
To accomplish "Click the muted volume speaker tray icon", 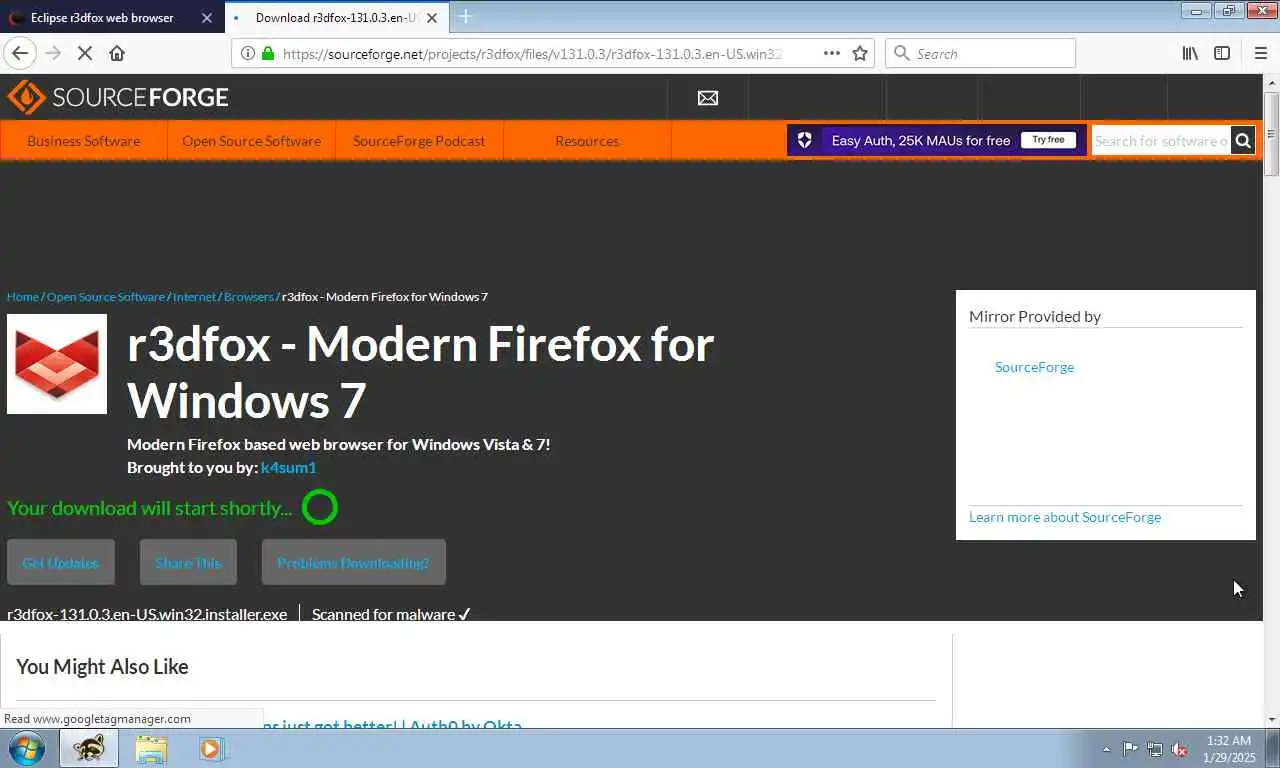I will coord(1179,749).
